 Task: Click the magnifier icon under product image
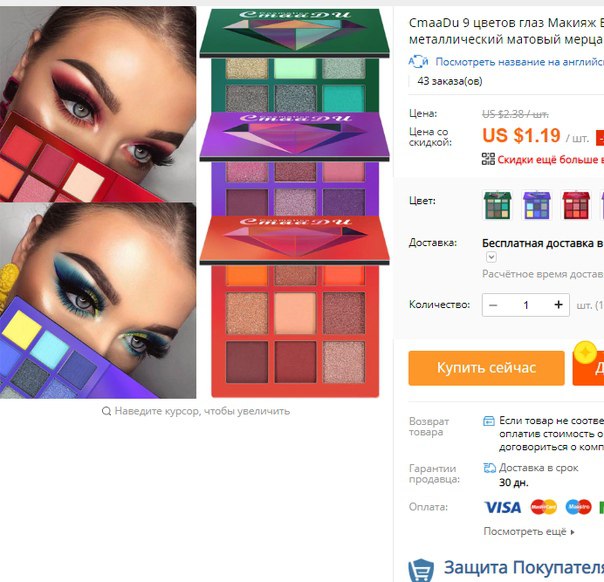106,411
